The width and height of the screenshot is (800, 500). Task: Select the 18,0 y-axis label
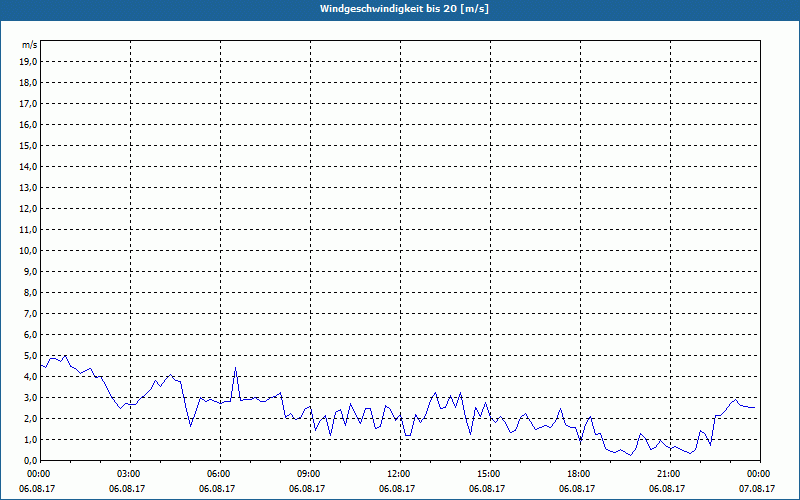[28, 83]
